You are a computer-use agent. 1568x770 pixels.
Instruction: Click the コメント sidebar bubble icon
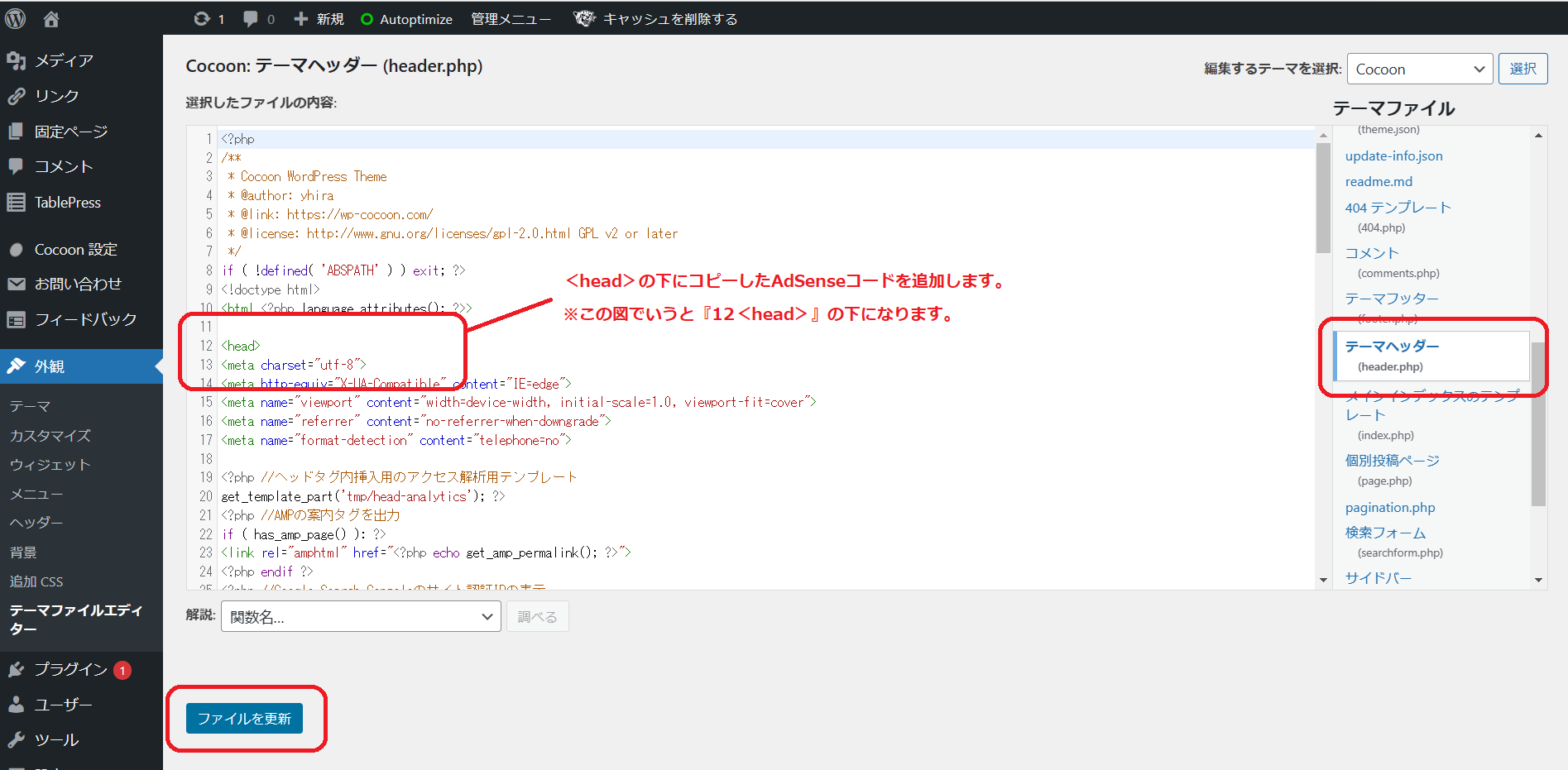coord(16,166)
